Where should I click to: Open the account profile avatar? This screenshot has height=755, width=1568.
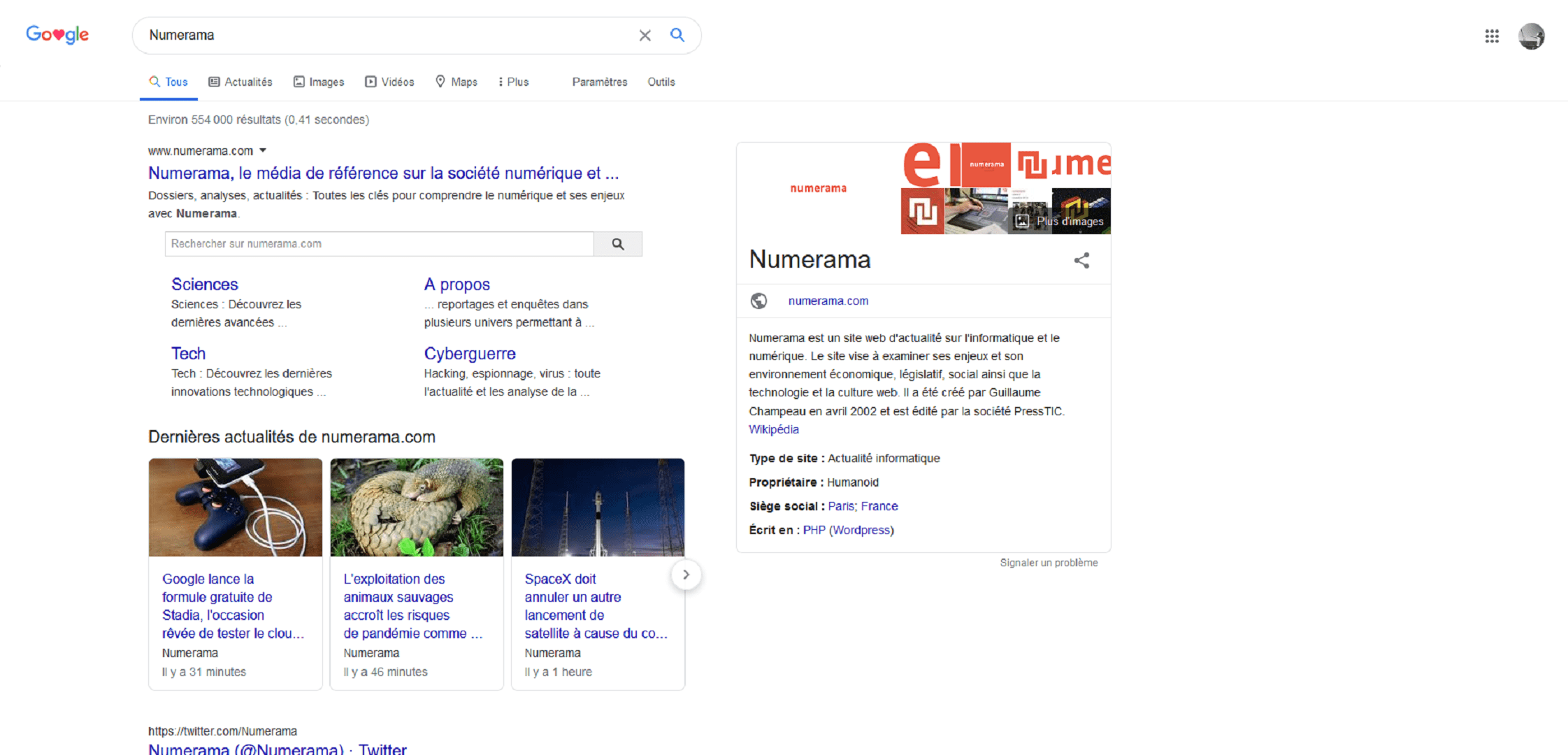tap(1531, 36)
